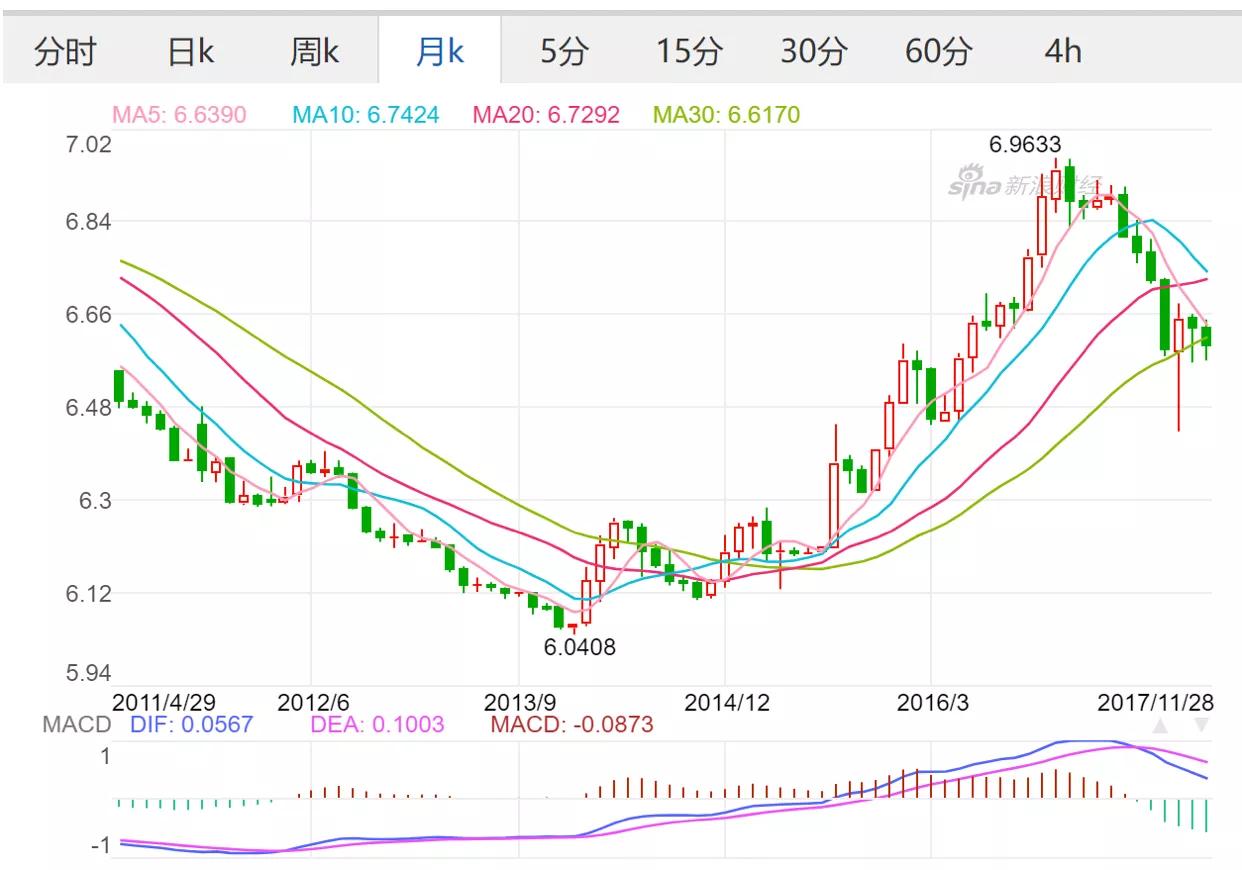Click the MA5 legend label
The height and width of the screenshot is (870, 1242).
point(179,115)
